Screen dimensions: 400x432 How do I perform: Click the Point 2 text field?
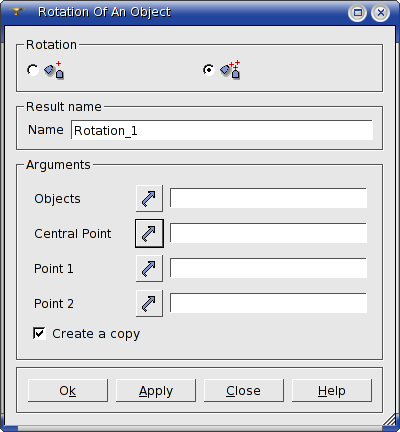pos(268,303)
